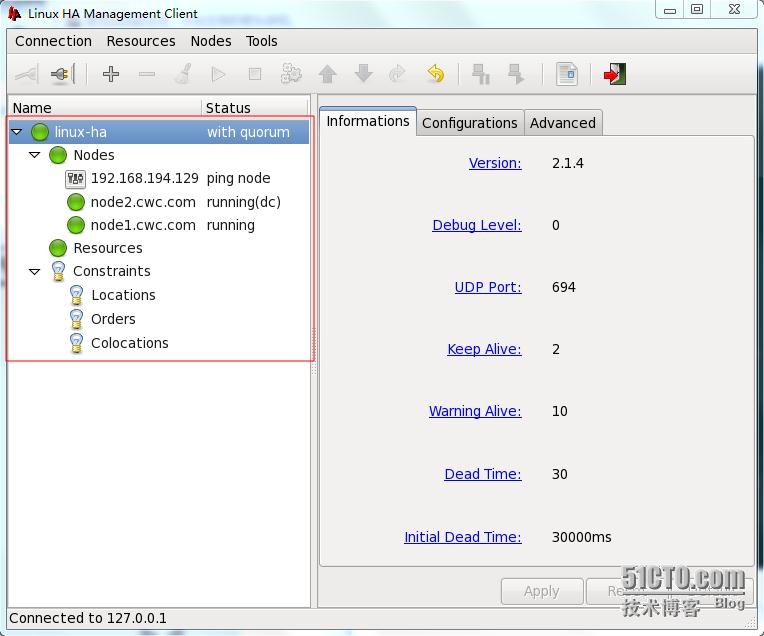764x636 pixels.
Task: Select the Constraints tree item
Action: tap(112, 271)
